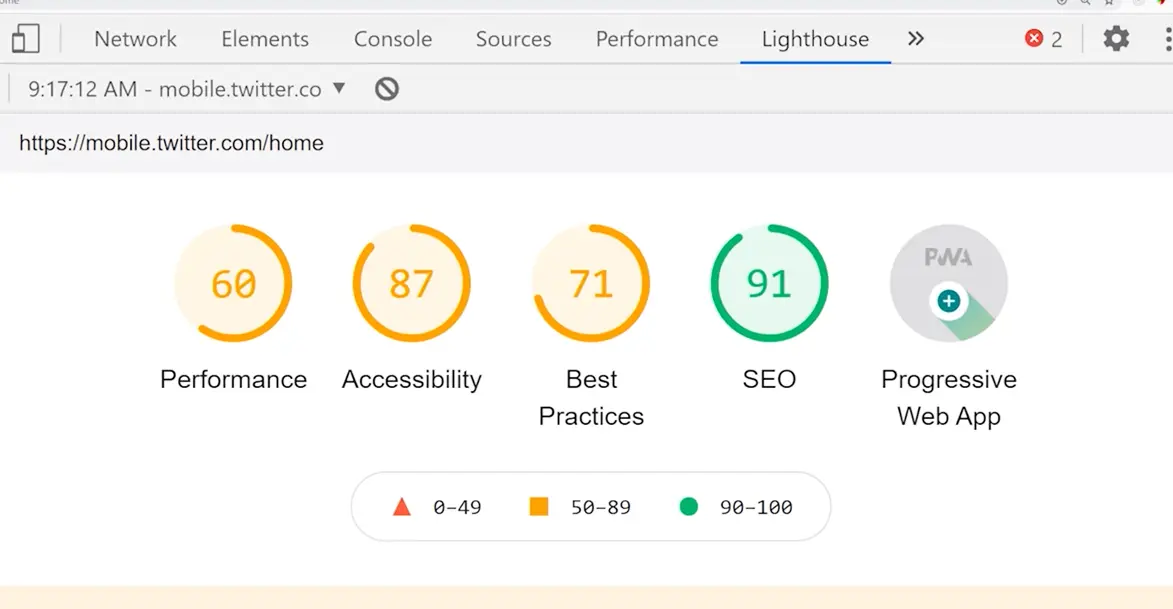
Task: Open DevTools settings gear
Action: (1116, 39)
